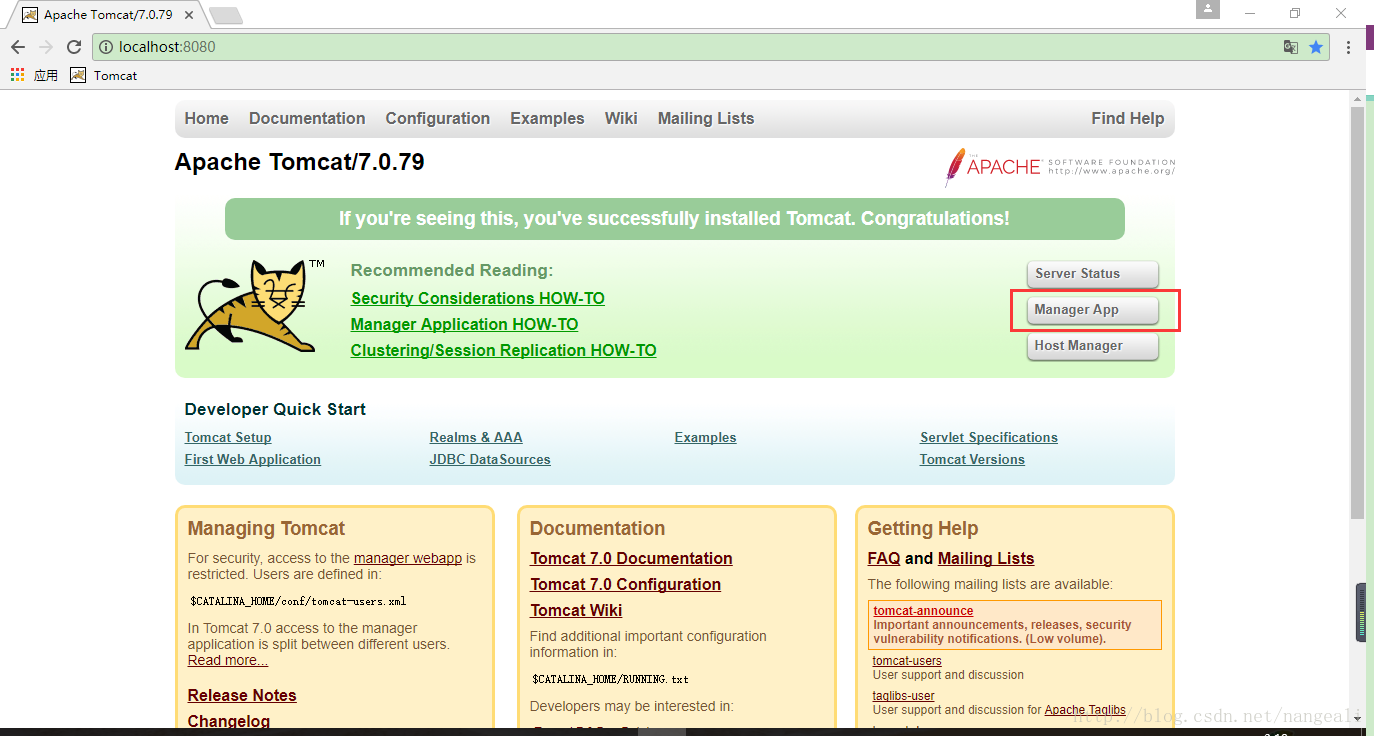
Task: Open the translate page icon in address bar
Action: tap(1291, 47)
